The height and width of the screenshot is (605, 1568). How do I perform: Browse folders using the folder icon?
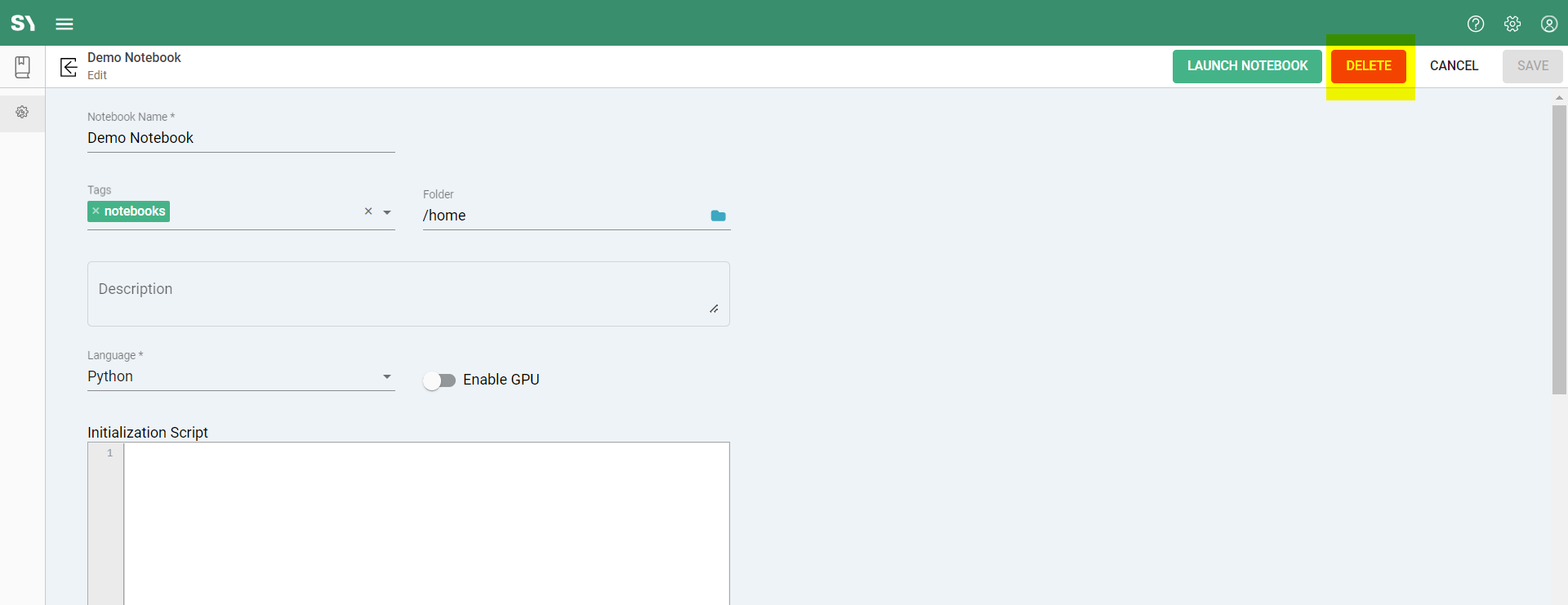pyautogui.click(x=718, y=216)
